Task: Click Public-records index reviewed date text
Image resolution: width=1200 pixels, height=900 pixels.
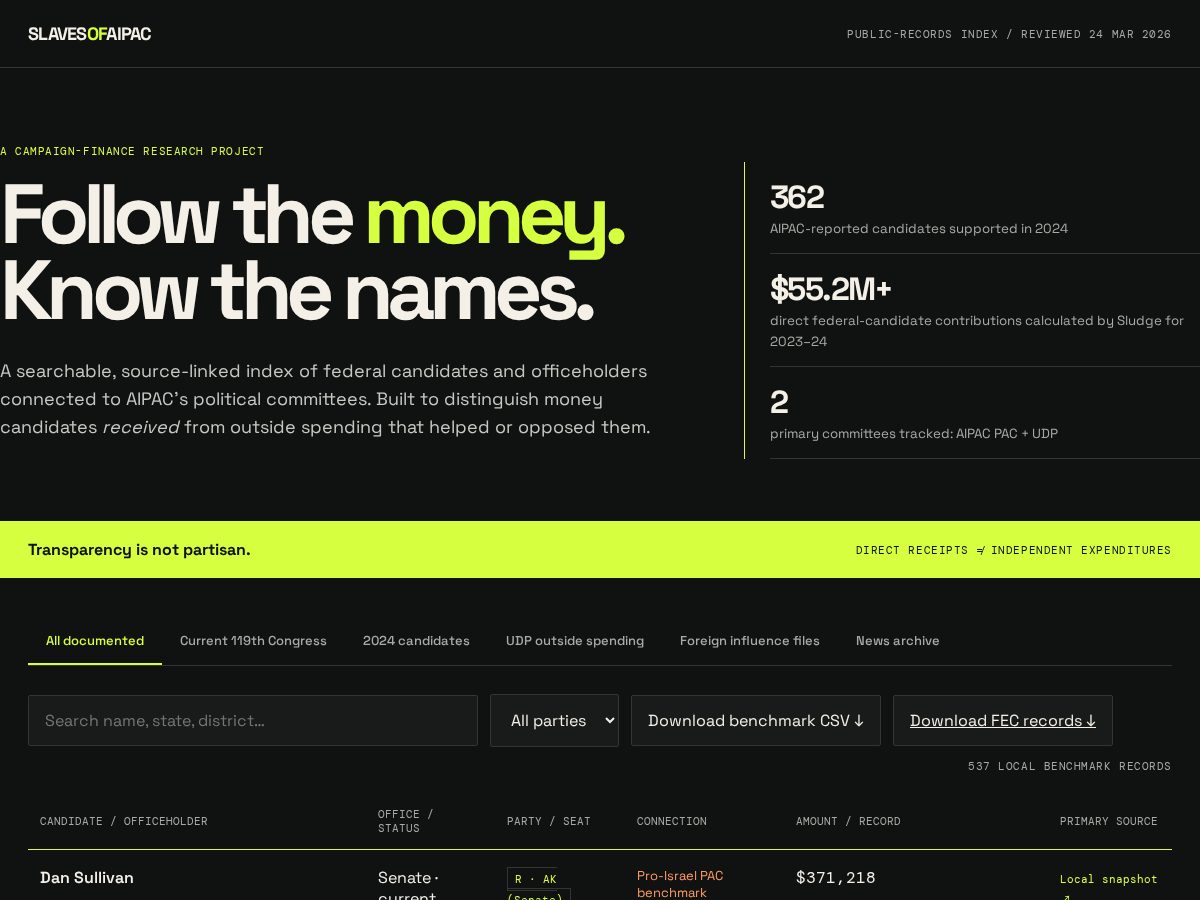Action: click(x=1009, y=34)
